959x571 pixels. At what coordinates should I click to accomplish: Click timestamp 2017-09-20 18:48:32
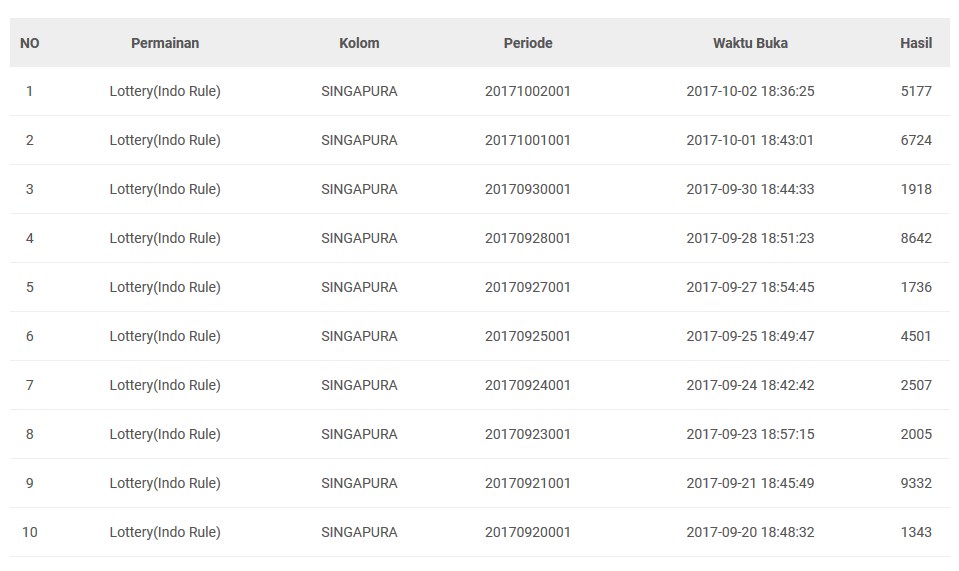click(750, 532)
